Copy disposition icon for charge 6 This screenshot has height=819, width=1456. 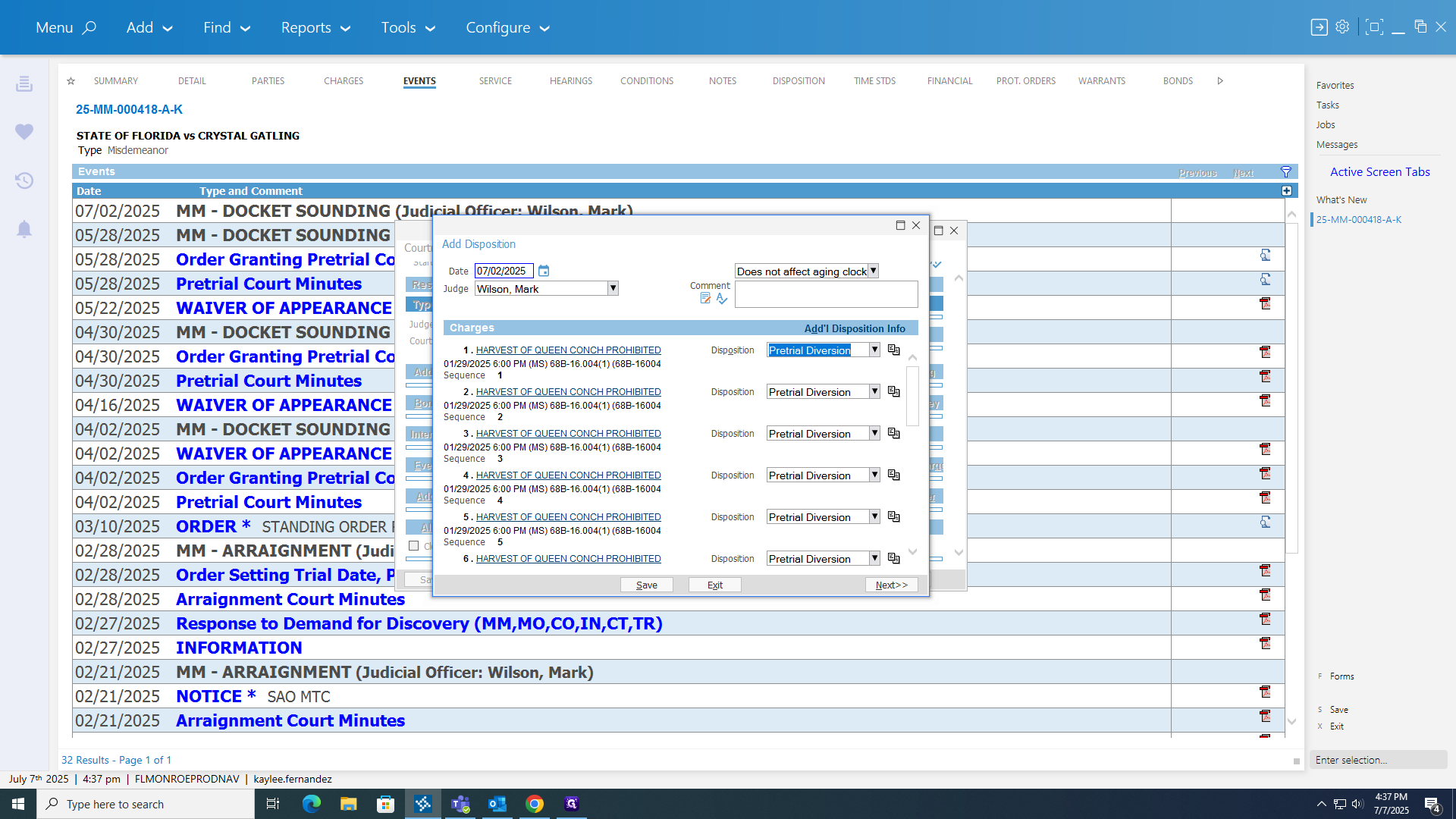(894, 558)
